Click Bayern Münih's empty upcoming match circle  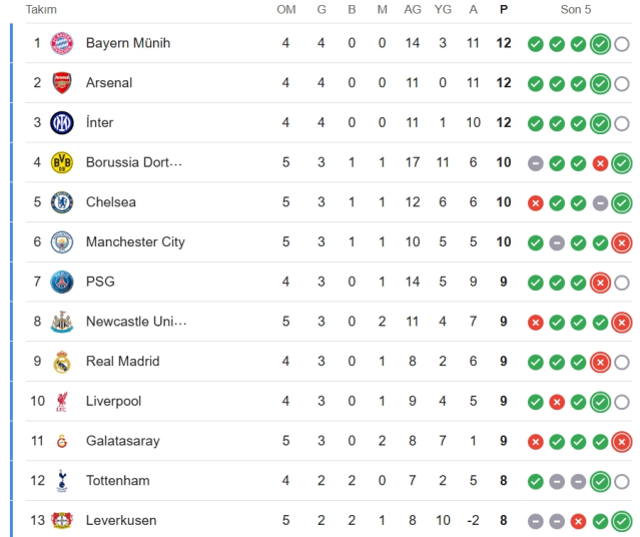tap(622, 43)
